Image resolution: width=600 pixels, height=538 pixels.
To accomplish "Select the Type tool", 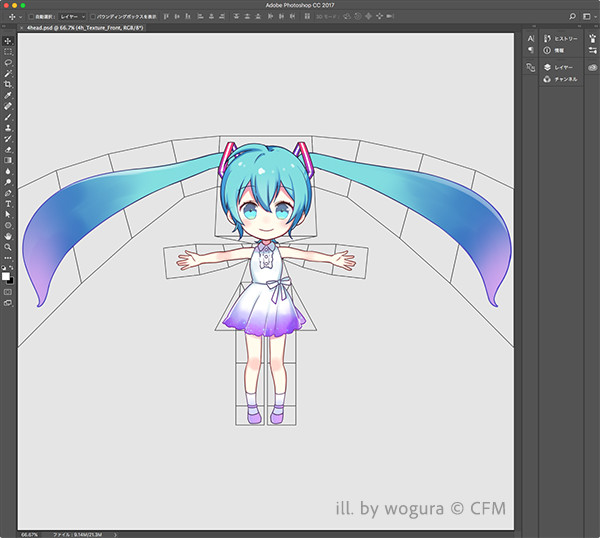I will coord(8,204).
